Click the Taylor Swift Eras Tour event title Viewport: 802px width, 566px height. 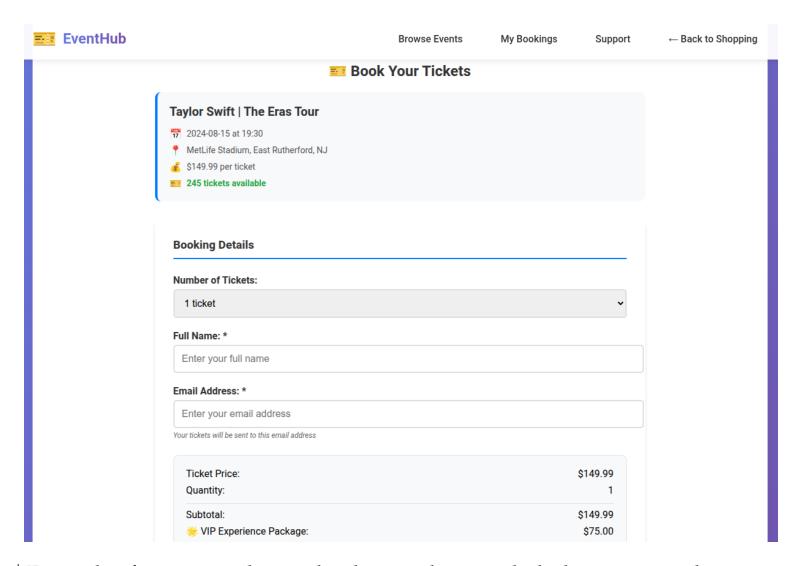point(244,111)
